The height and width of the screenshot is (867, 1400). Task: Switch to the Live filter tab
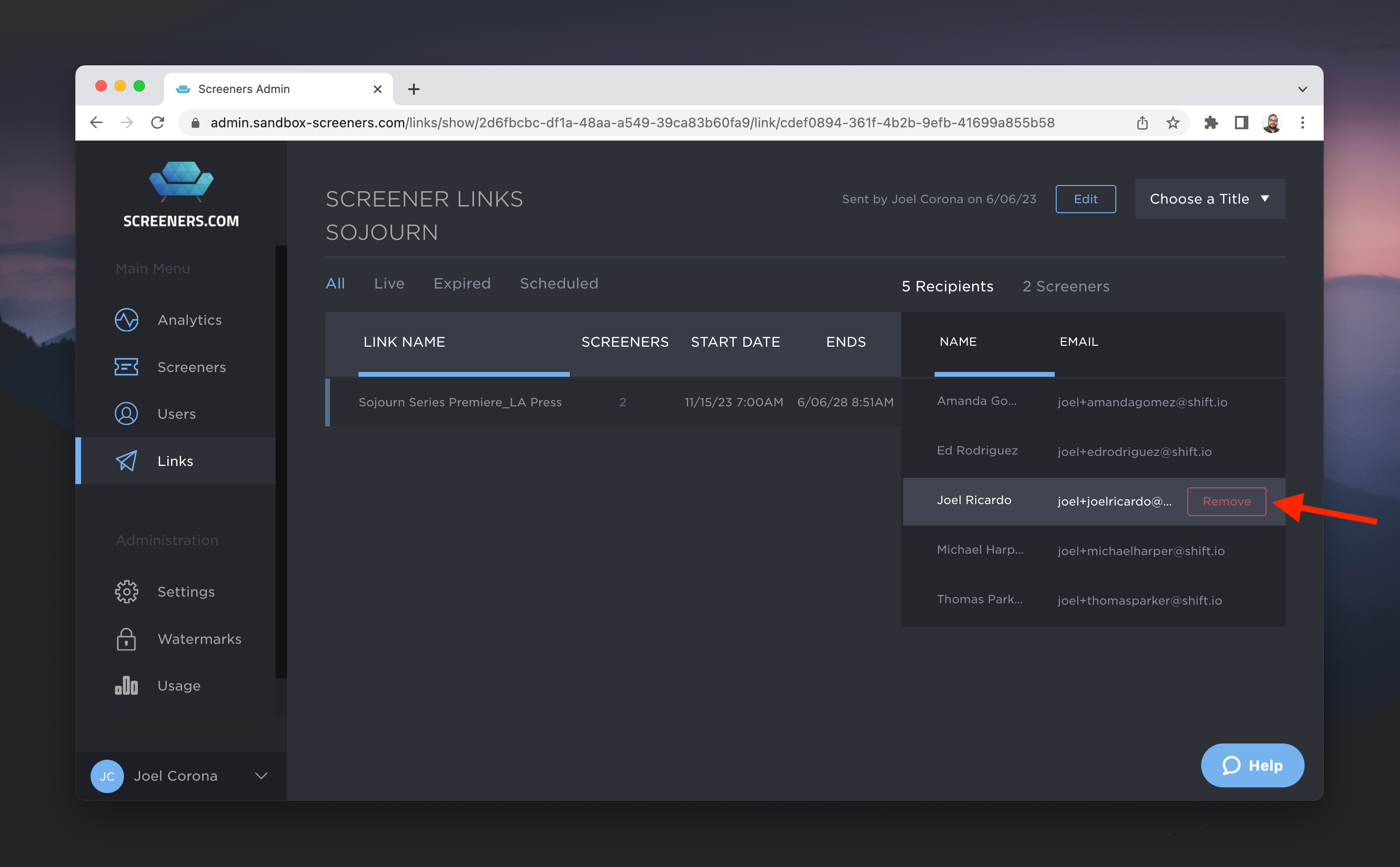coord(389,283)
